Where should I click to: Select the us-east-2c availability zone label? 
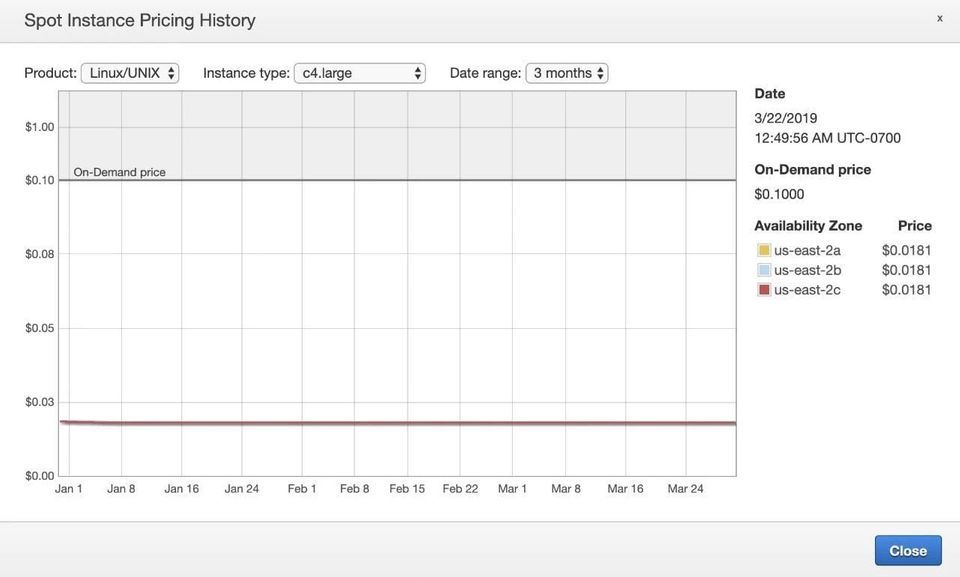pyautogui.click(x=807, y=290)
